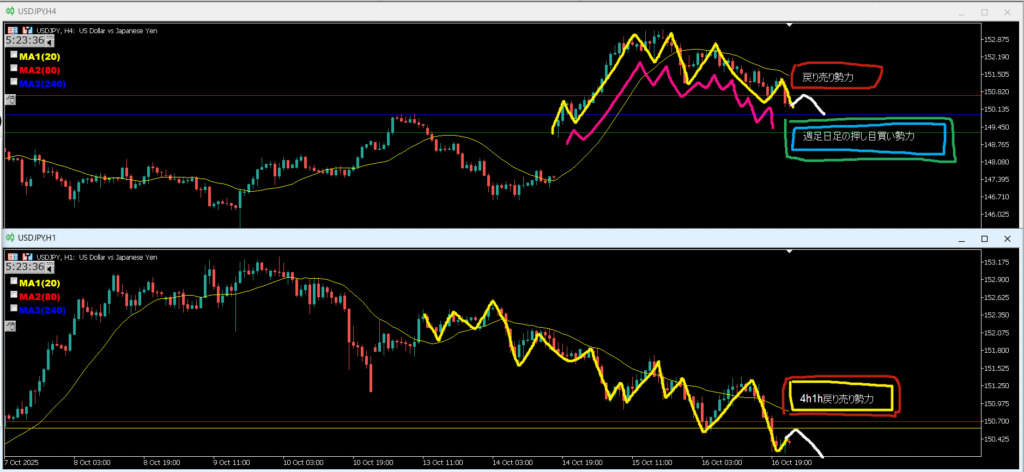This screenshot has height=472, width=1024.
Task: Maximize the USDJPY,H4 chart window
Action: tap(984, 12)
